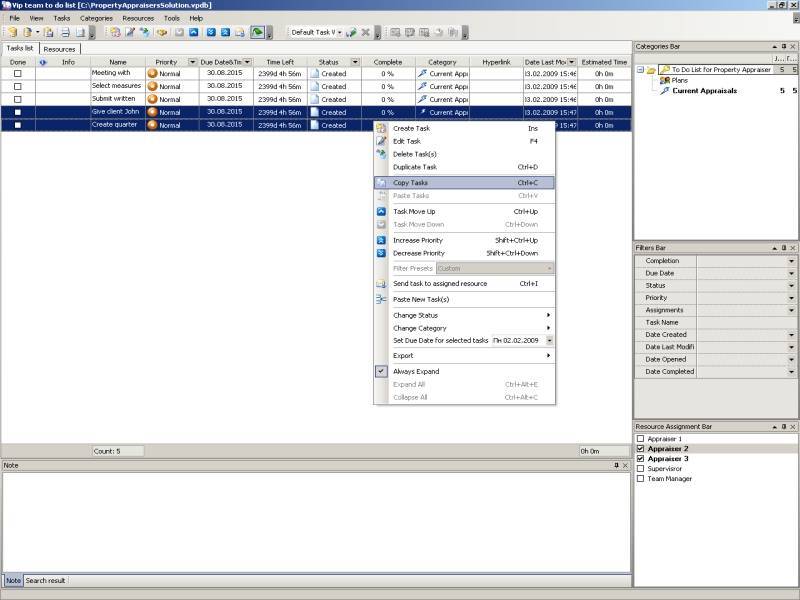The height and width of the screenshot is (600, 800).
Task: Switch to the Resources tab
Action: 59,49
